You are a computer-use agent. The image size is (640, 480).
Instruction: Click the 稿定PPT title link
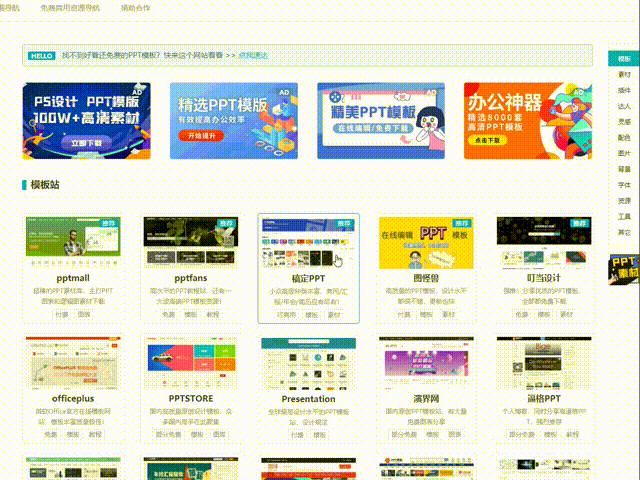[309, 278]
